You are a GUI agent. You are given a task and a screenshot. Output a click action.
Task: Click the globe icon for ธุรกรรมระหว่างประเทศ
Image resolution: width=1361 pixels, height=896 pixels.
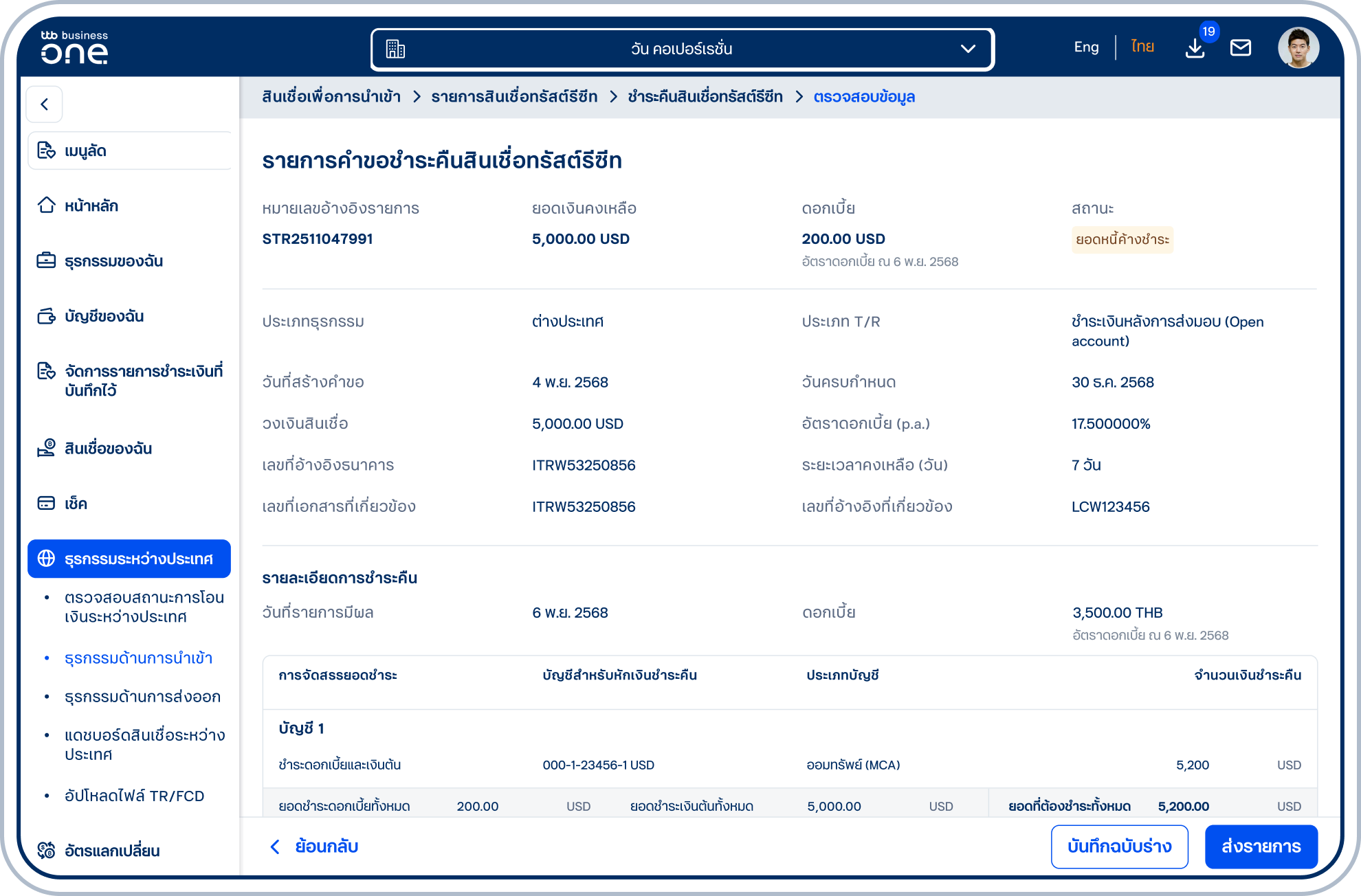click(46, 559)
